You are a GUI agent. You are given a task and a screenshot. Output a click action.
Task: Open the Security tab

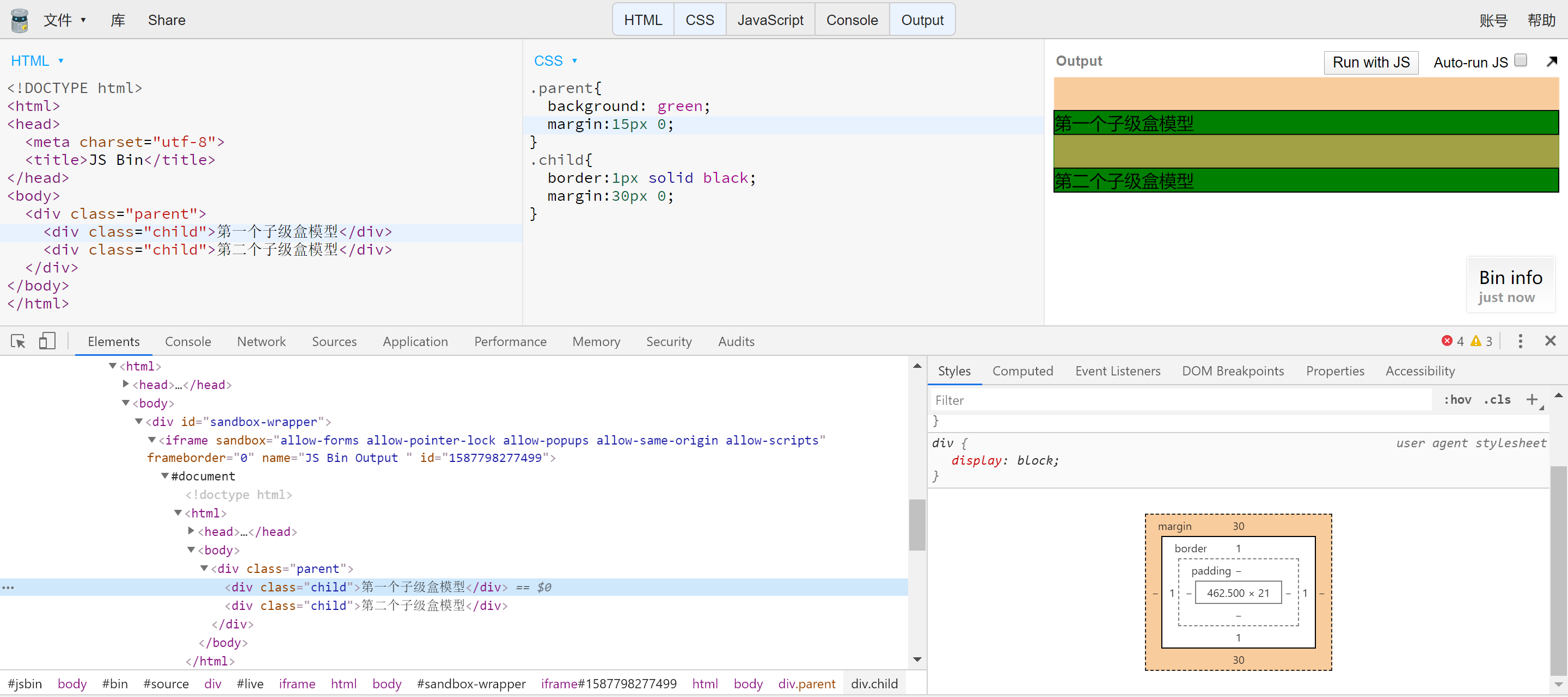point(669,341)
